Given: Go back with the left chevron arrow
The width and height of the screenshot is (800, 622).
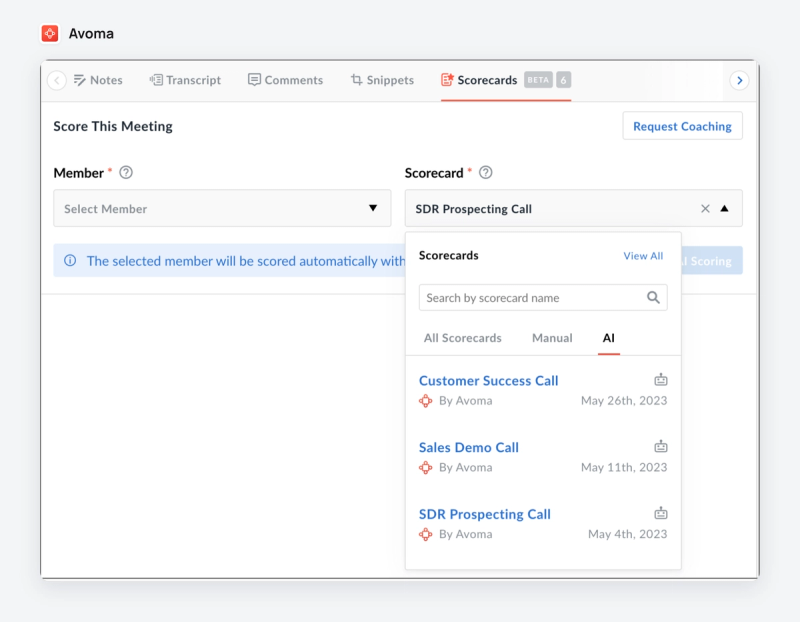Looking at the screenshot, I should click(x=57, y=81).
